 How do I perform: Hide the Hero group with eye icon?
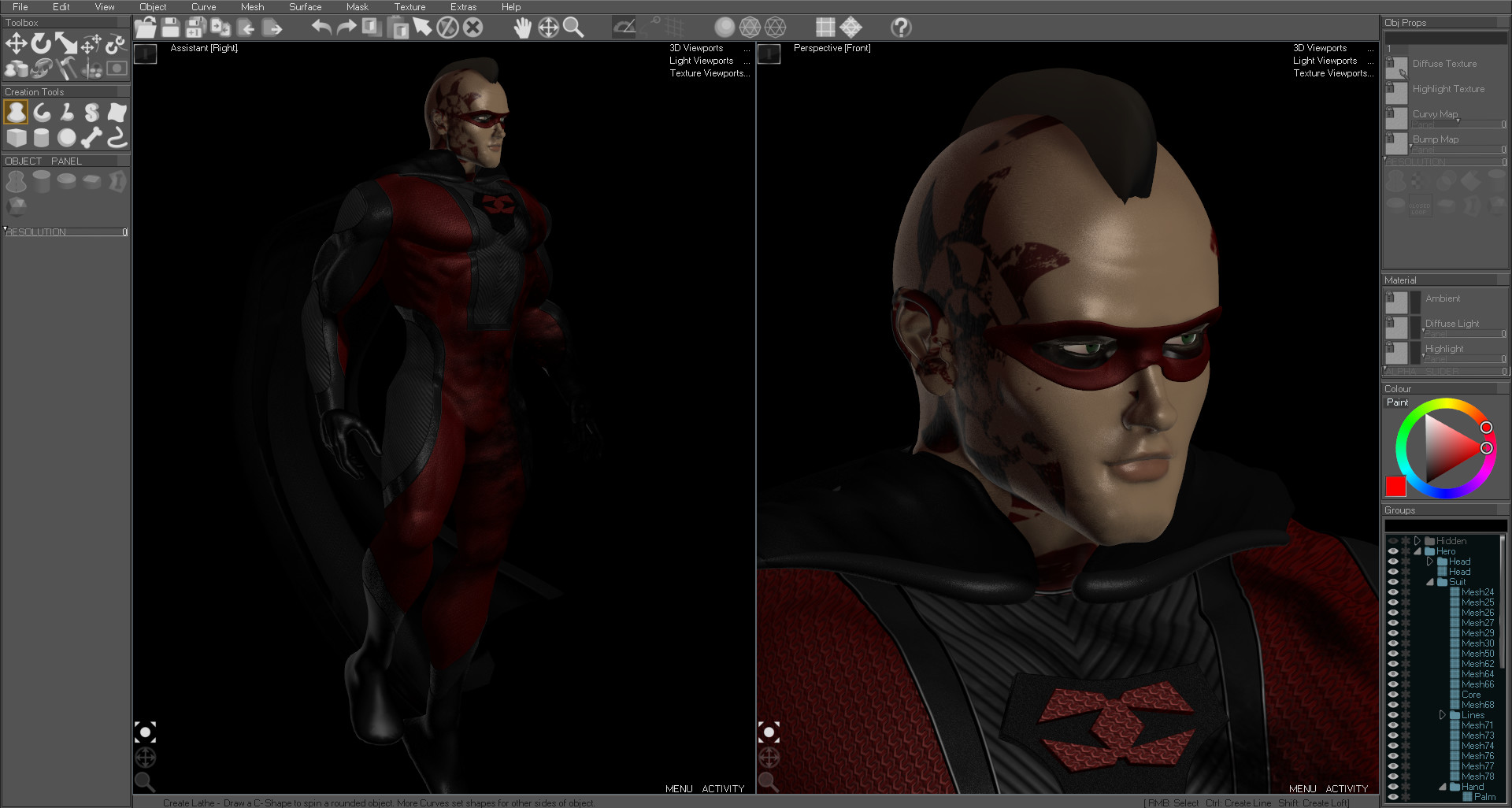click(1392, 551)
